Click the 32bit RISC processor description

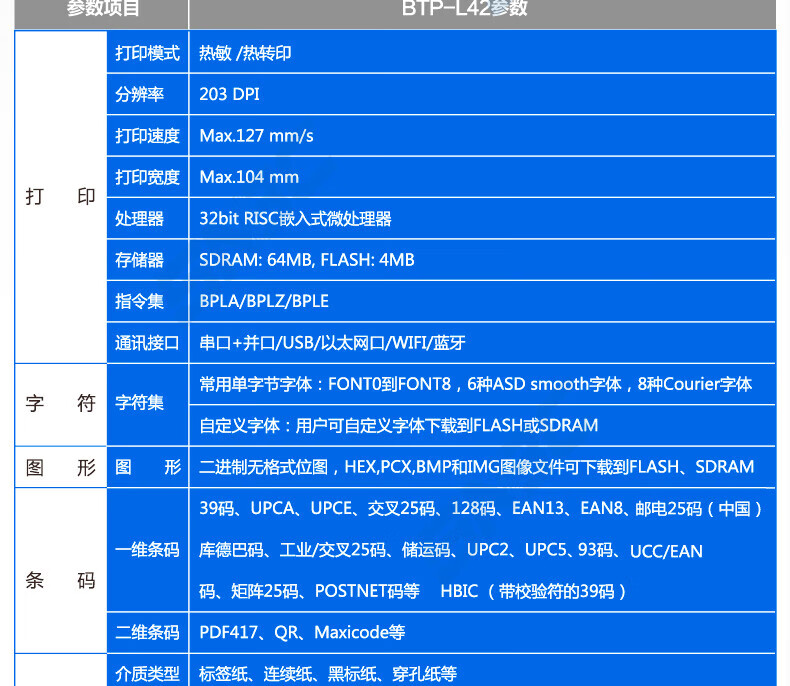(295, 218)
